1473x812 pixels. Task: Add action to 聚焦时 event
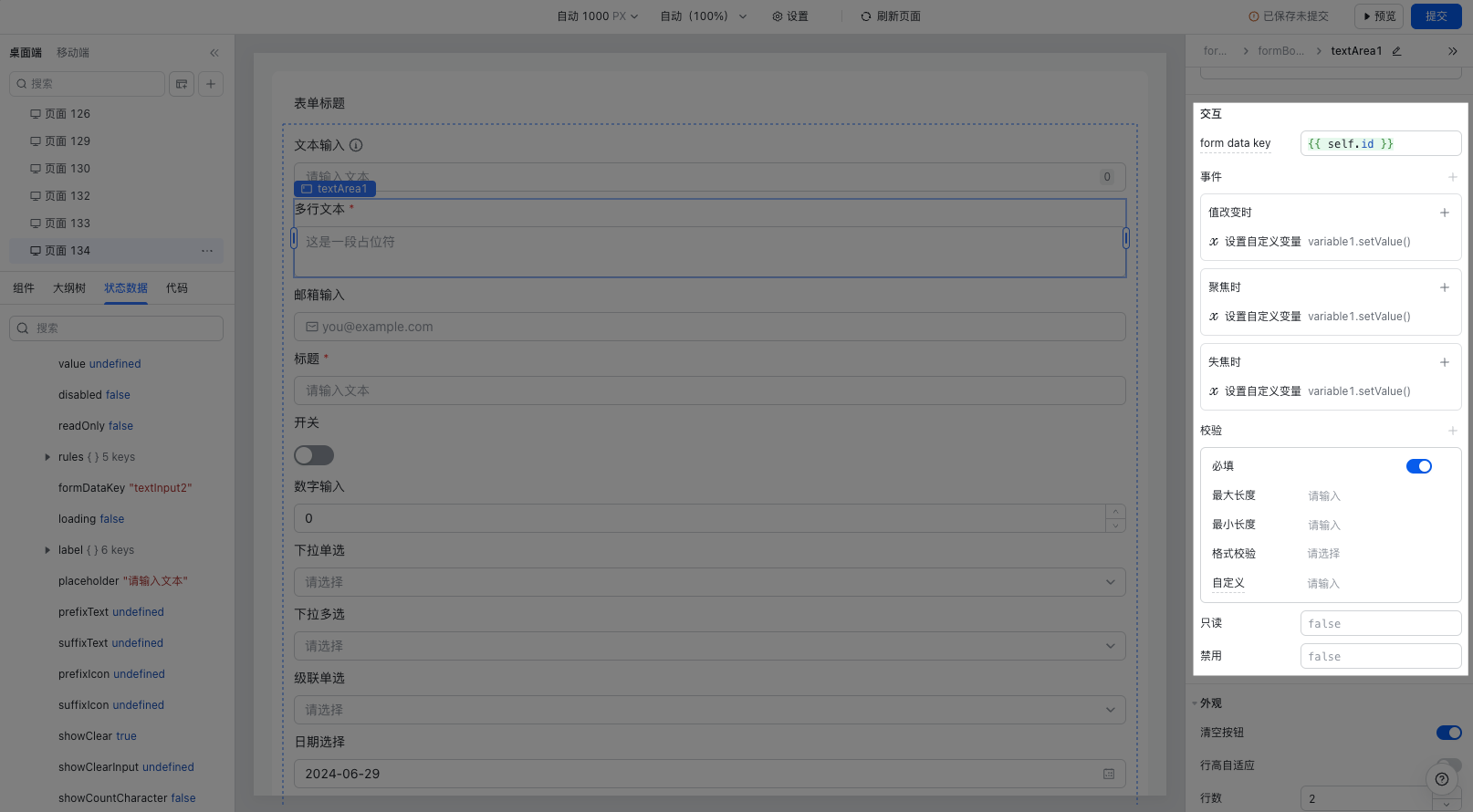point(1445,287)
